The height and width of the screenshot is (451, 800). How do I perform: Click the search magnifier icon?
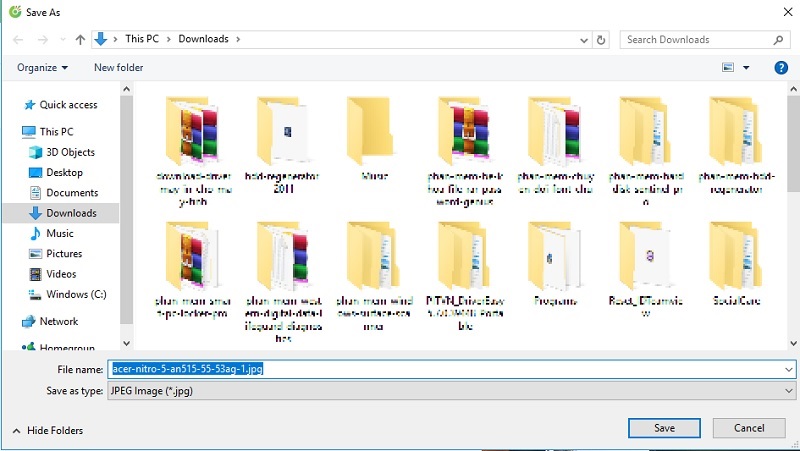(x=777, y=40)
